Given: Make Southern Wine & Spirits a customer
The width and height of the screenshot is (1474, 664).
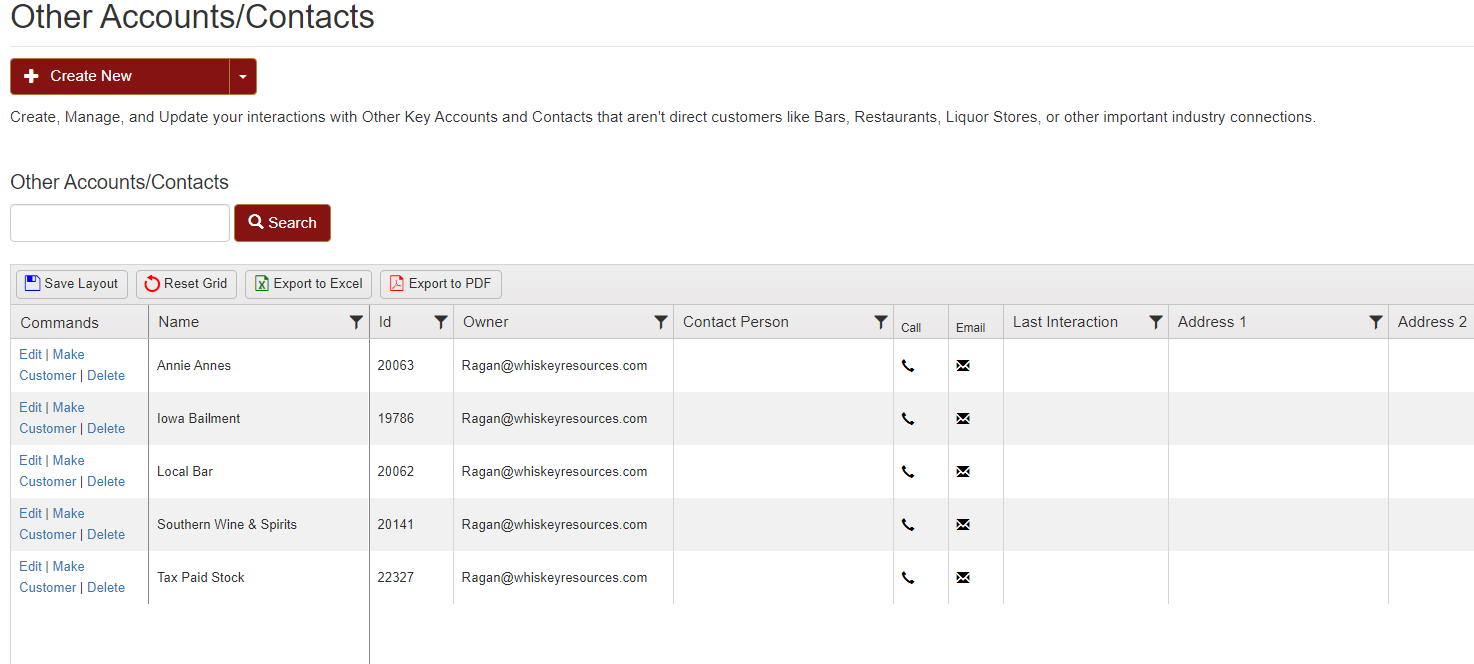Looking at the screenshot, I should coord(51,524).
